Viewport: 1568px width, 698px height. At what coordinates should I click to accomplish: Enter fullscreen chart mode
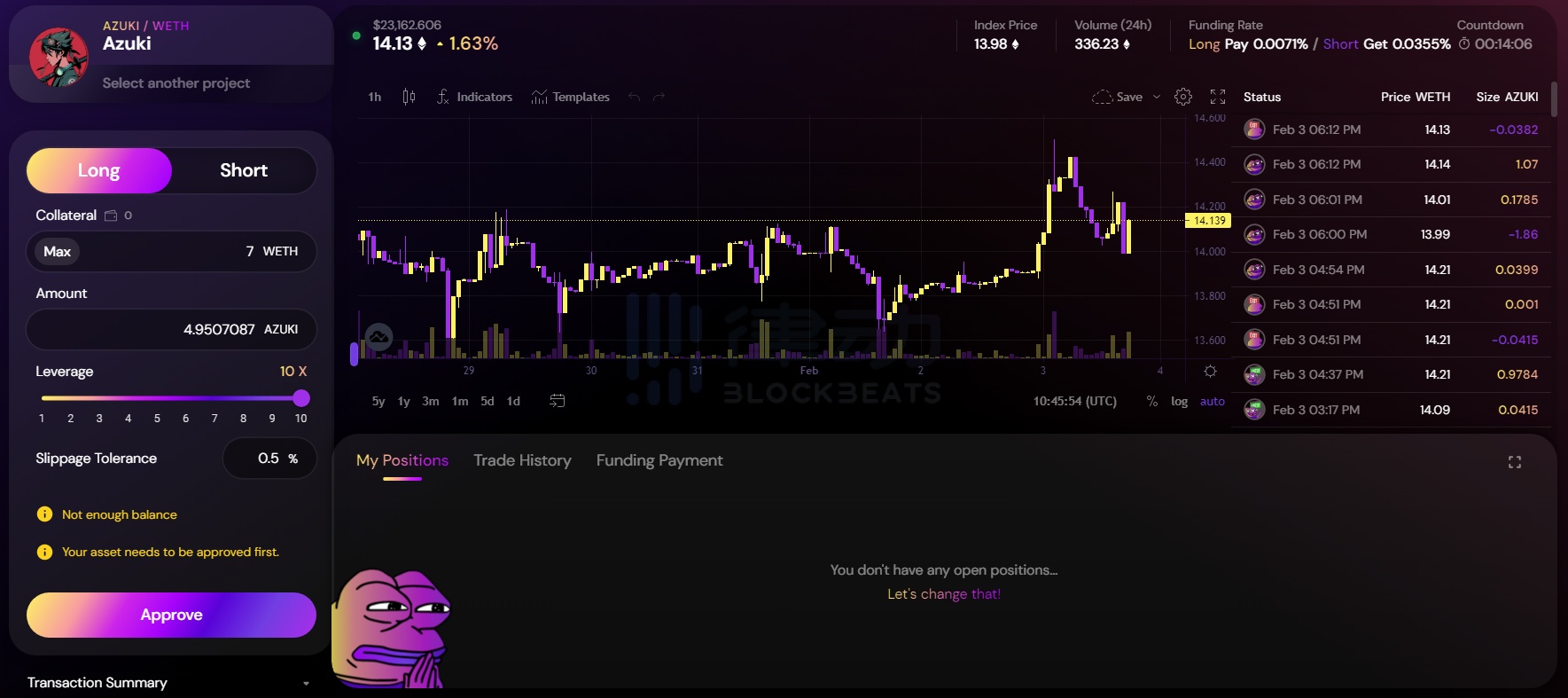pyautogui.click(x=1218, y=97)
